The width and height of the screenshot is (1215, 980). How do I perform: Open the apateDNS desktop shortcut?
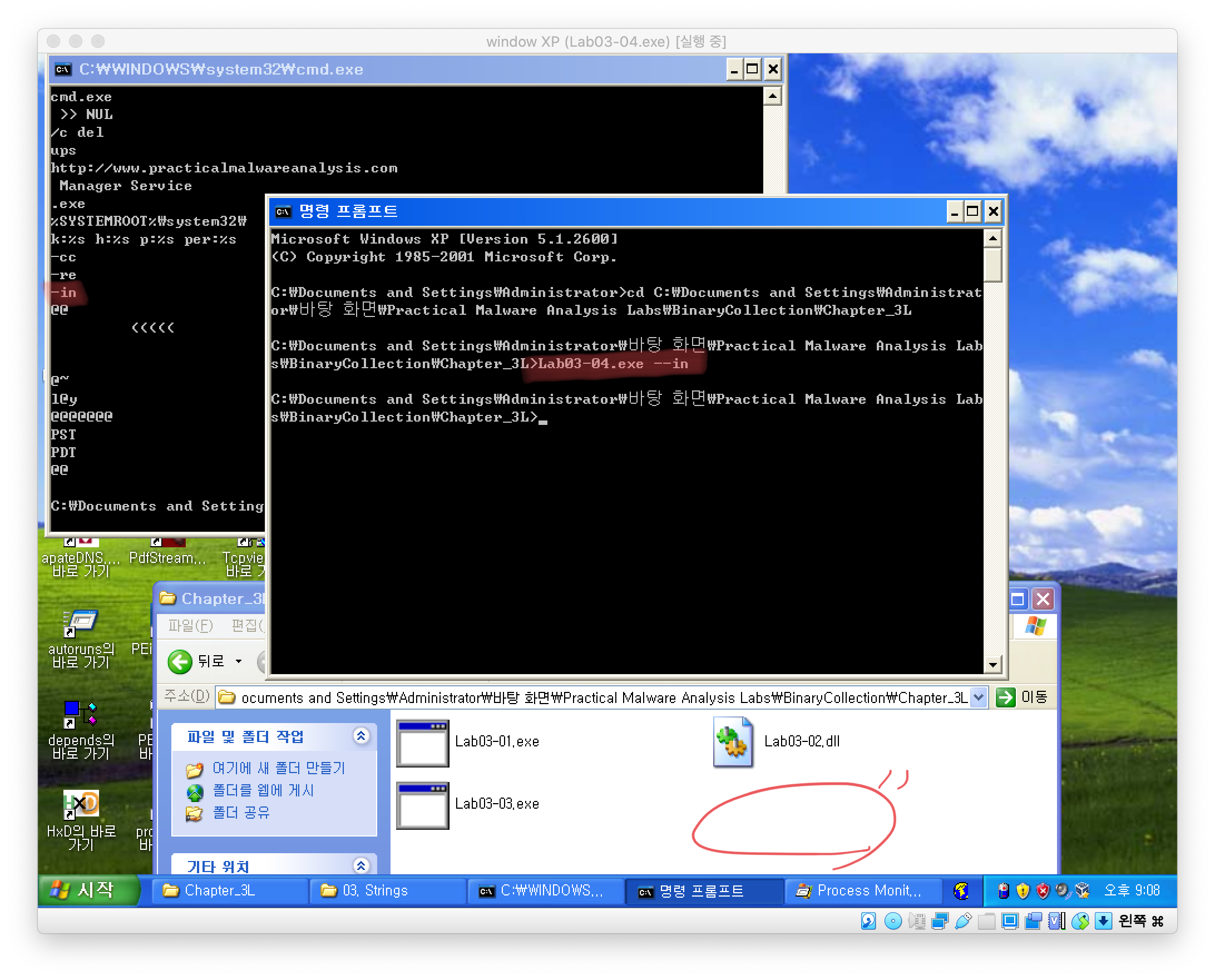[x=81, y=558]
